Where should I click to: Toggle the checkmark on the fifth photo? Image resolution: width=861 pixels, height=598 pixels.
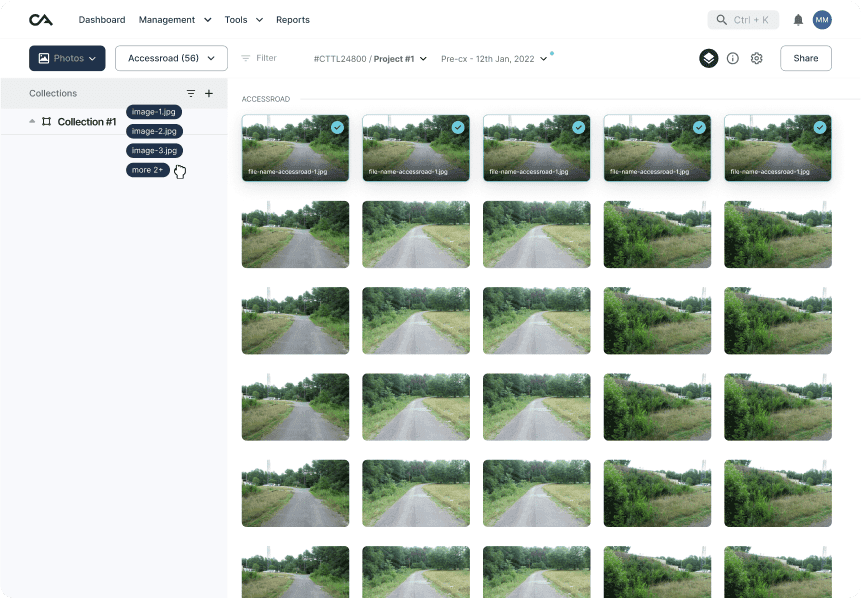tap(820, 128)
